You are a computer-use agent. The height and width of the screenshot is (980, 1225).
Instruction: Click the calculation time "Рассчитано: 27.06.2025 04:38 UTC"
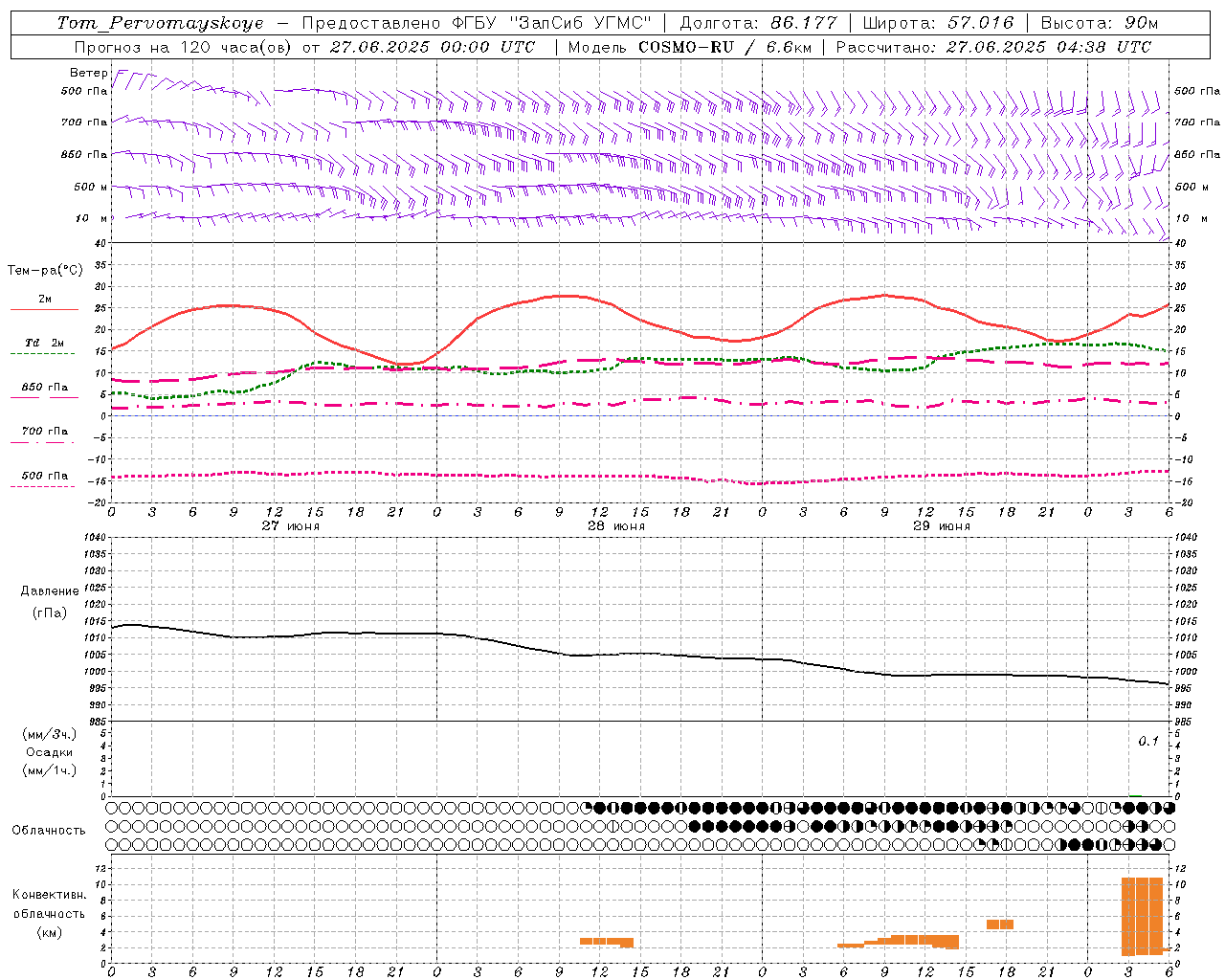click(993, 47)
